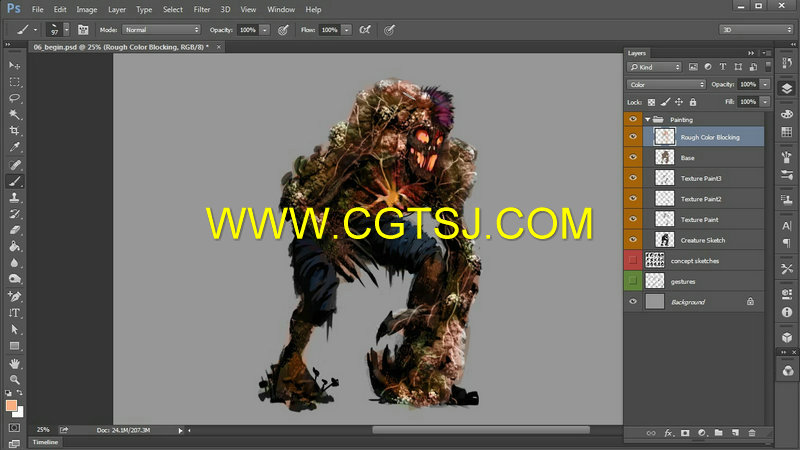
Task: Open the brush preset picker arrow
Action: (x=66, y=30)
